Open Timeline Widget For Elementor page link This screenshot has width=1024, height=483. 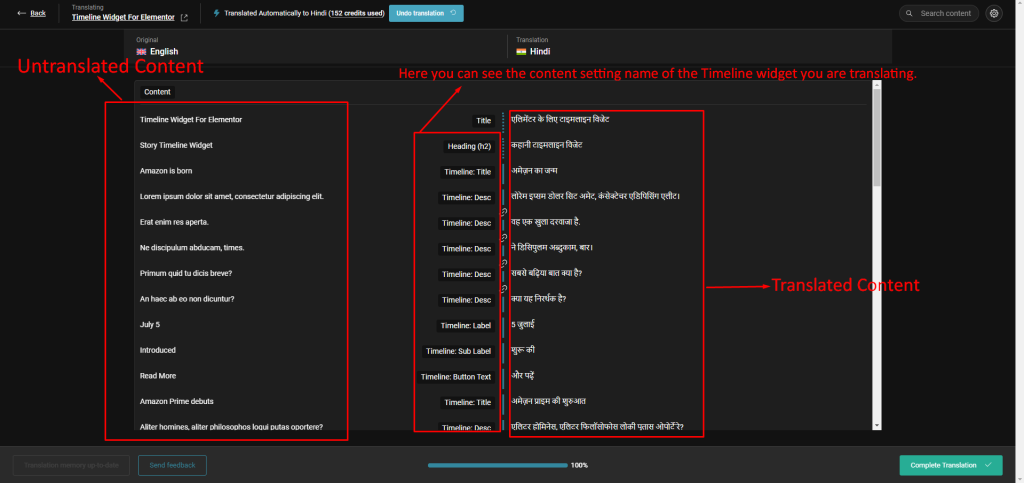tap(122, 18)
